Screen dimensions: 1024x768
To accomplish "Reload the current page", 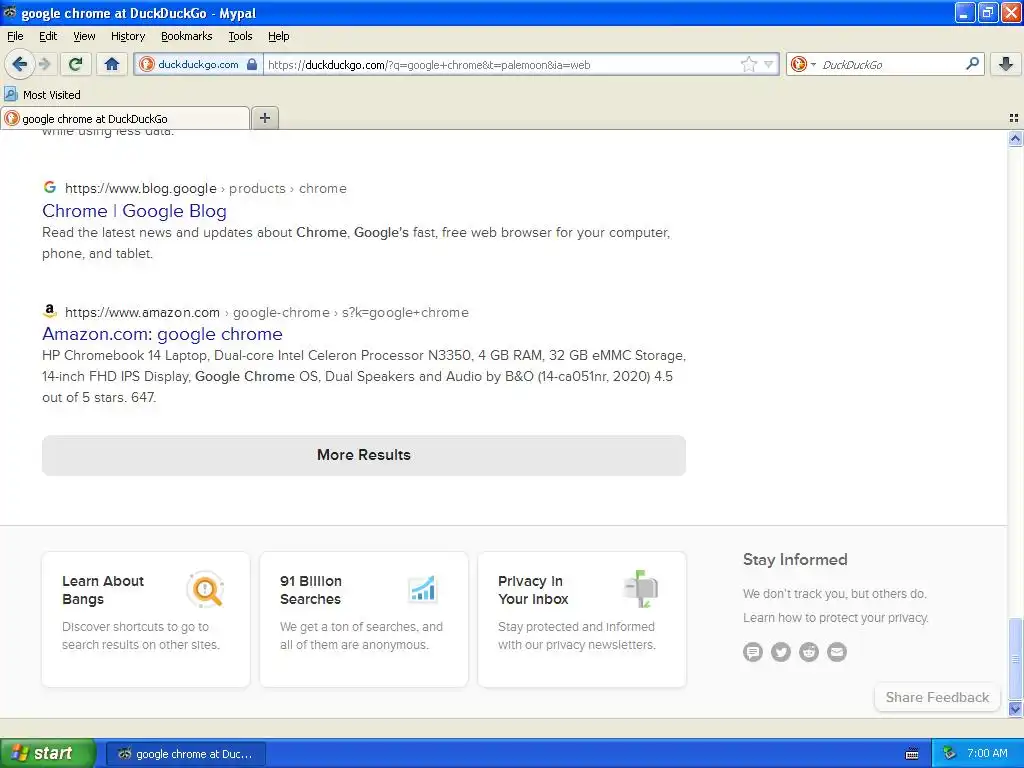I will [76, 64].
